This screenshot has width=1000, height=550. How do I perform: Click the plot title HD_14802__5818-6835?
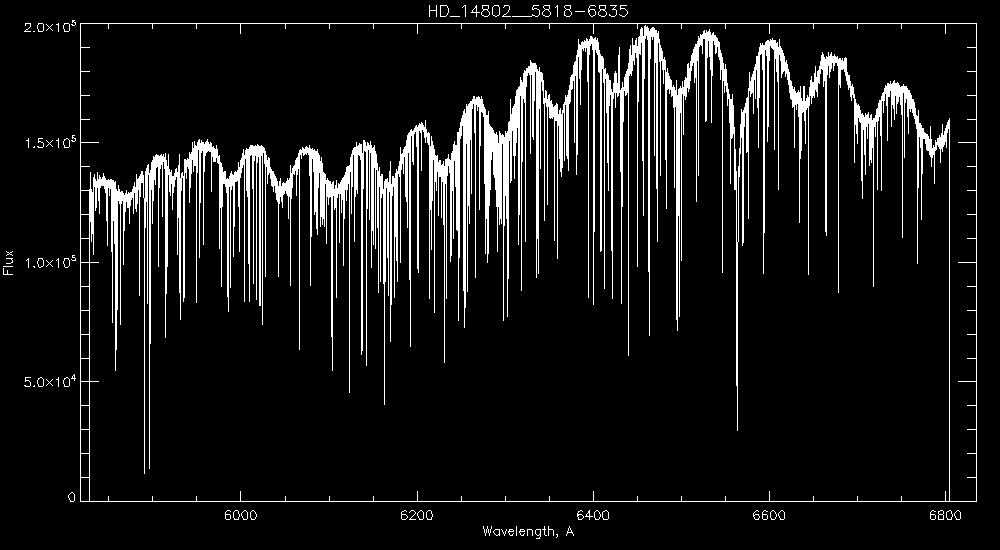tap(529, 11)
